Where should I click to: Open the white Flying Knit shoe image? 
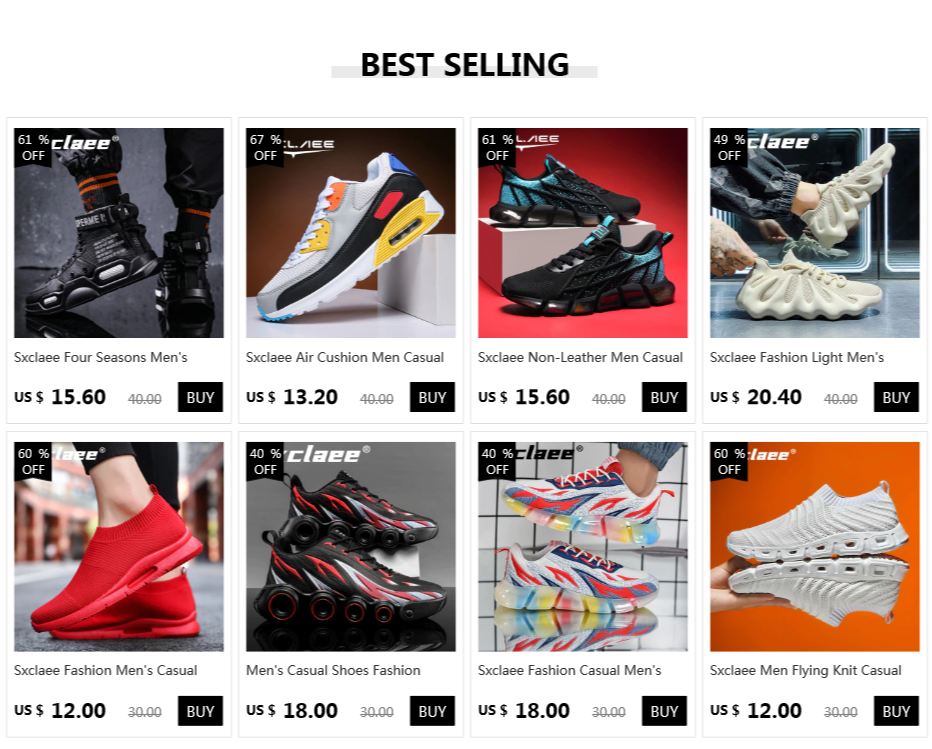point(814,546)
